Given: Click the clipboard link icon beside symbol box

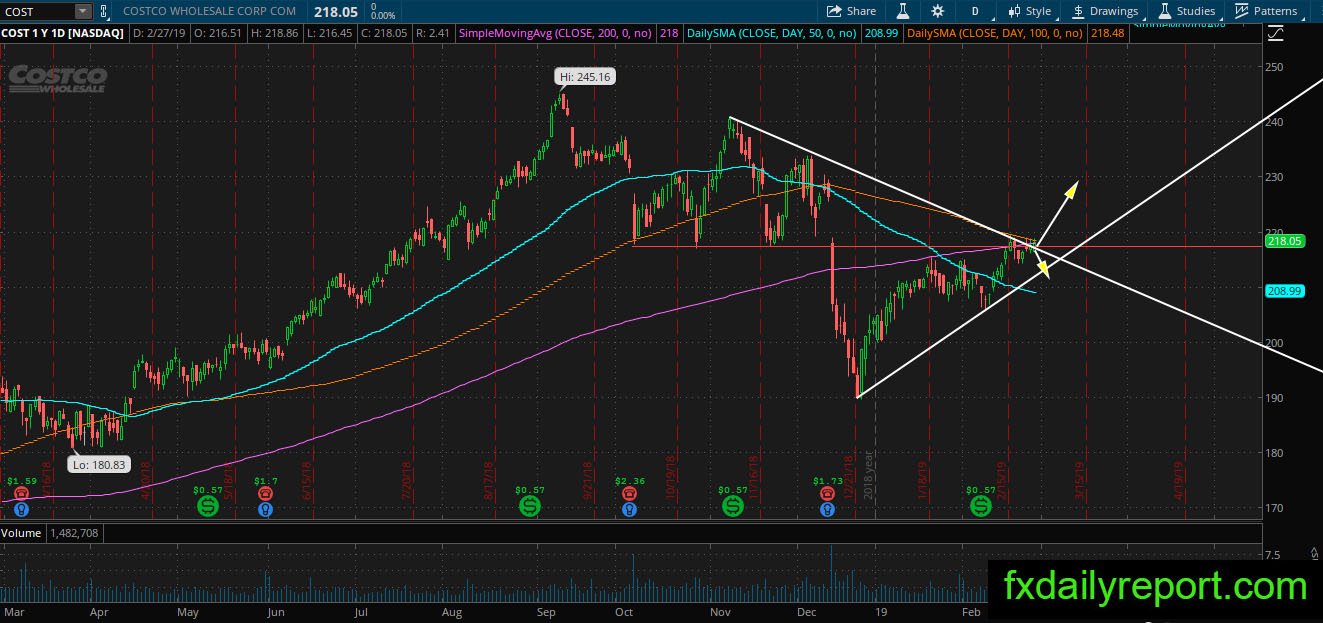Looking at the screenshot, I should 105,11.
